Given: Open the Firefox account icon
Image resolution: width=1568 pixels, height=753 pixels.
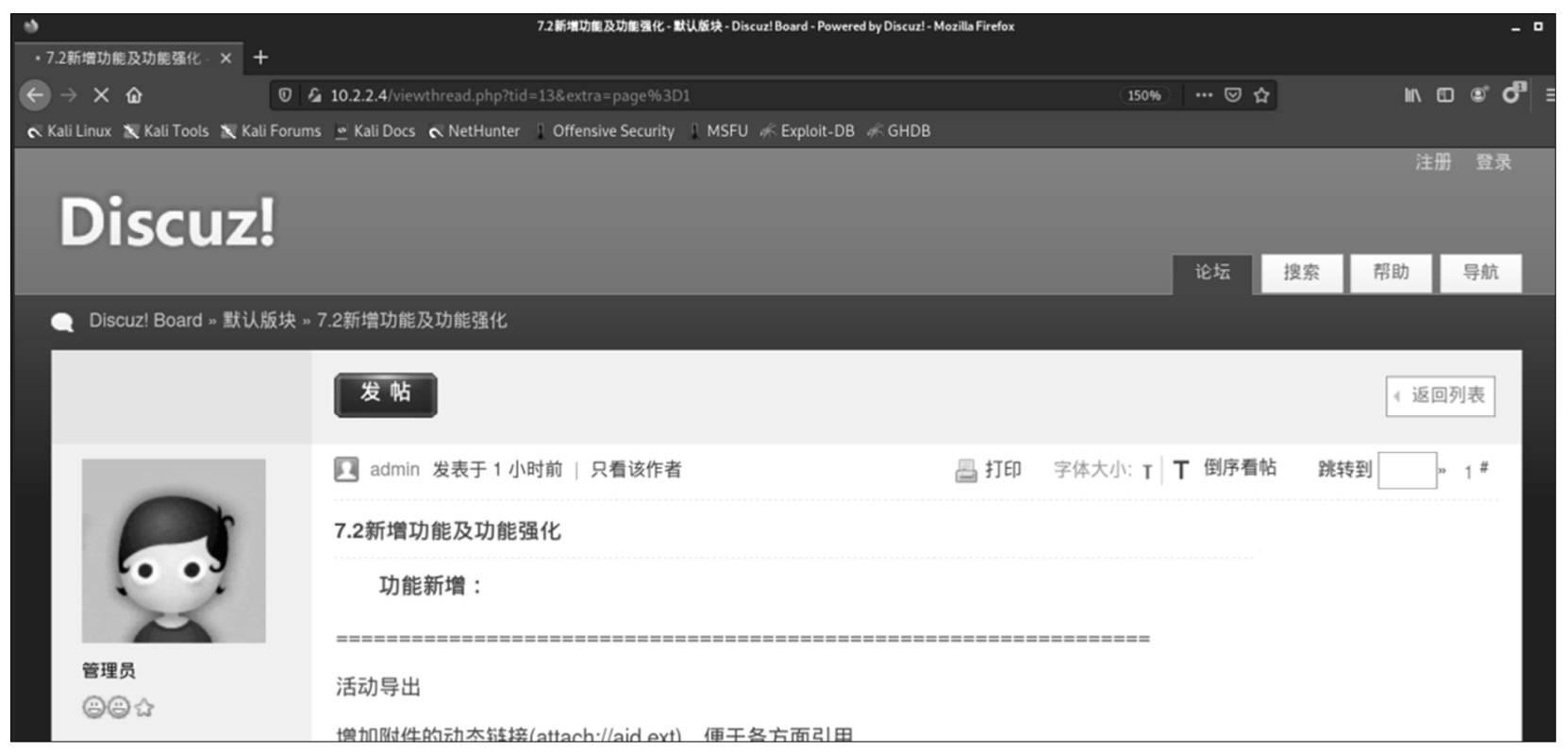Looking at the screenshot, I should 1478,95.
